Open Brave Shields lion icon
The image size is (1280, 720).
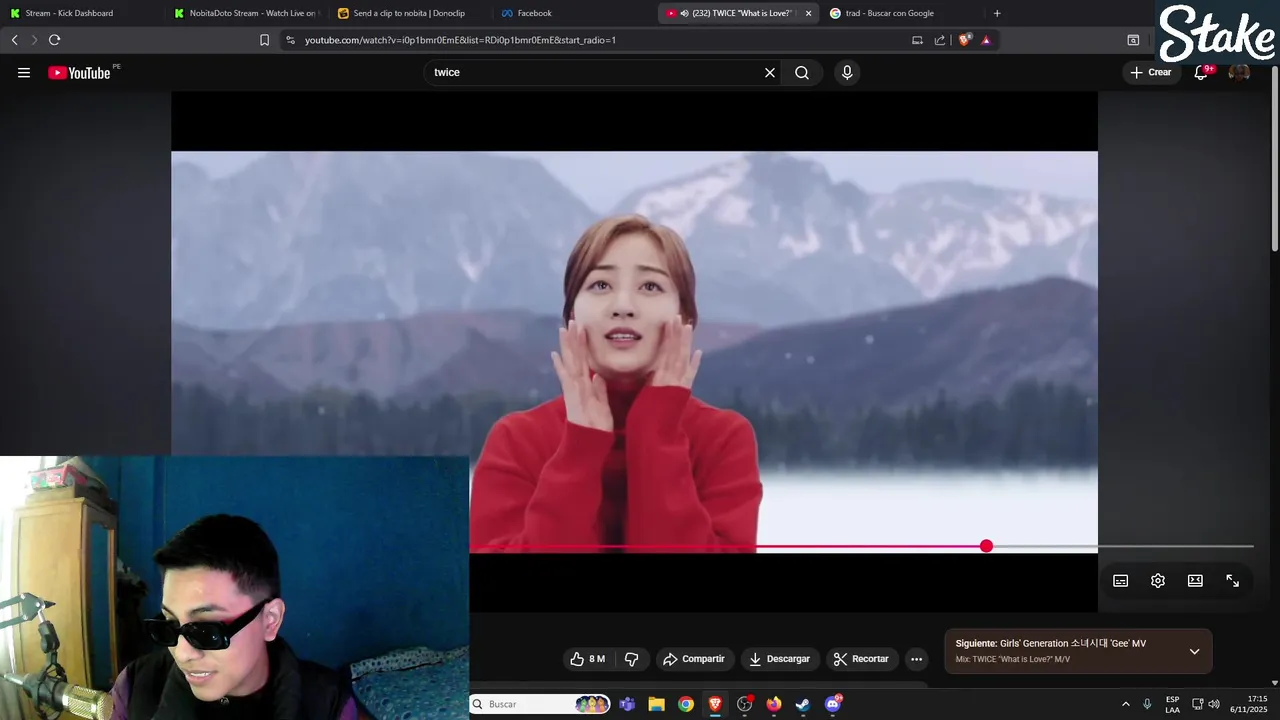click(x=964, y=40)
